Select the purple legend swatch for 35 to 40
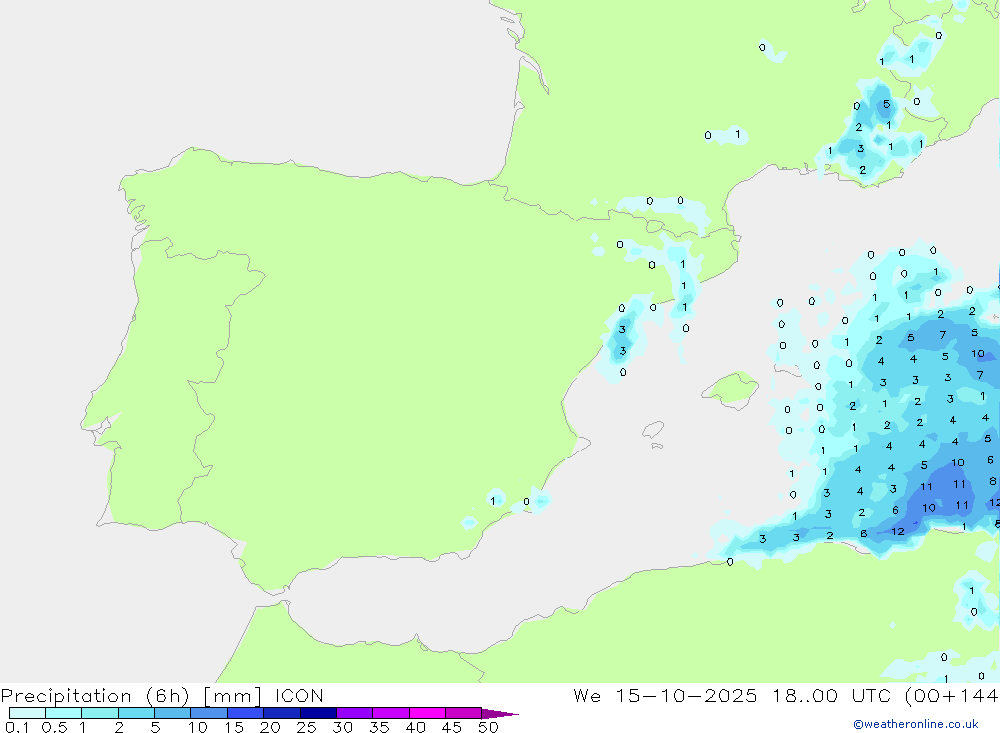This screenshot has height=733, width=1000. coord(391,713)
